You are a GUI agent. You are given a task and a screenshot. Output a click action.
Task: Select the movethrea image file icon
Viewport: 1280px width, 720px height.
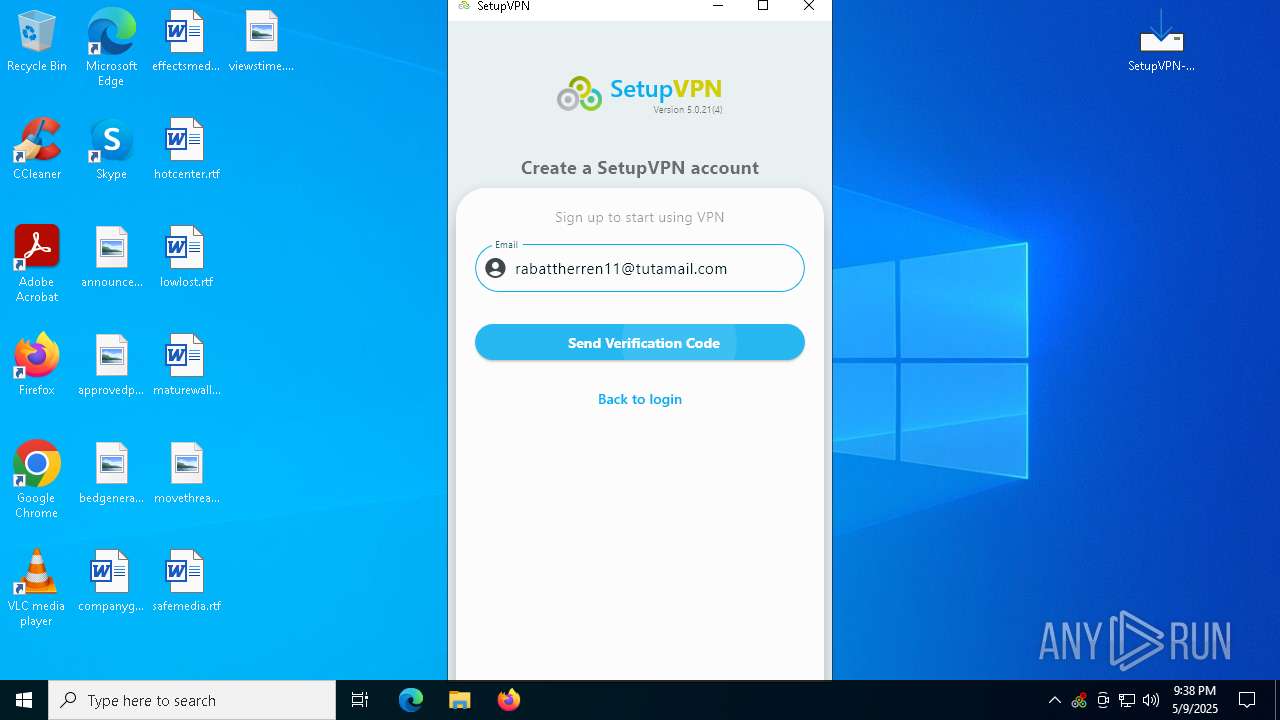[186, 474]
